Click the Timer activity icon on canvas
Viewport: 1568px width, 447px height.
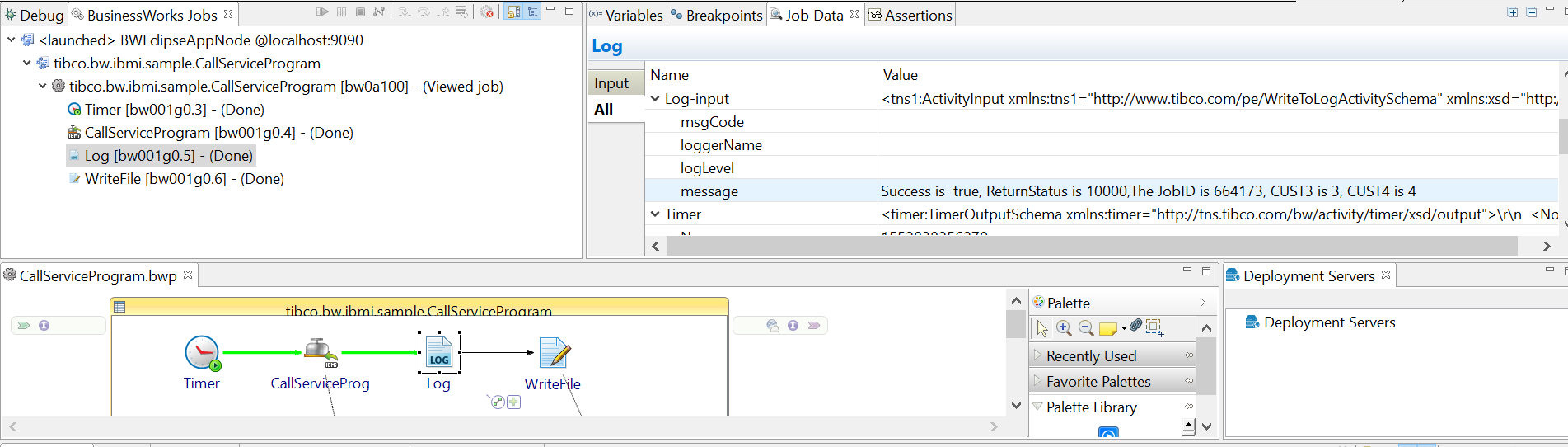click(x=202, y=353)
